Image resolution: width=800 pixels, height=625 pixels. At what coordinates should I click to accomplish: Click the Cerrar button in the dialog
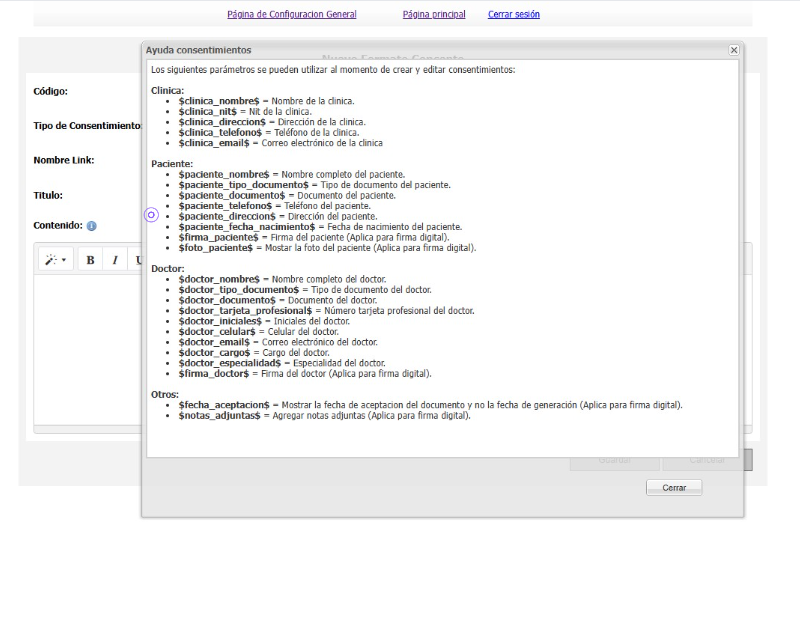tap(674, 488)
